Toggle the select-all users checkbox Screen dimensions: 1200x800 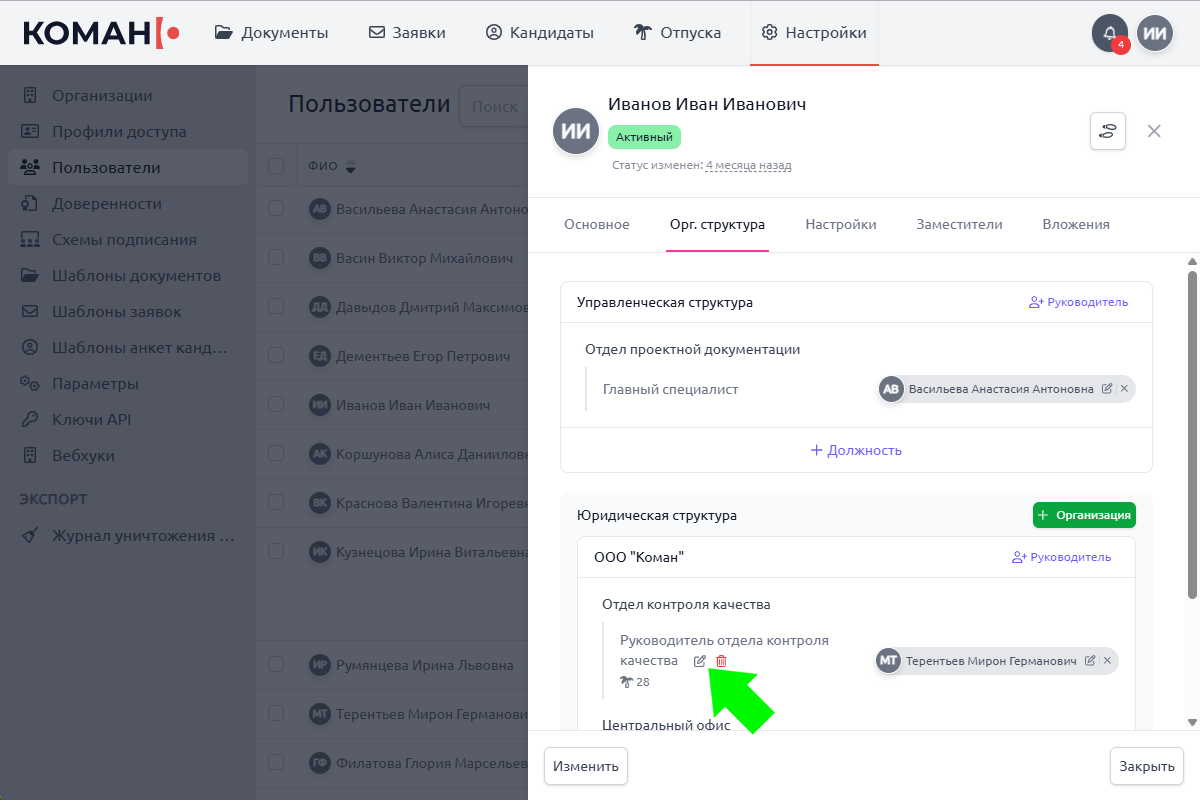click(276, 166)
